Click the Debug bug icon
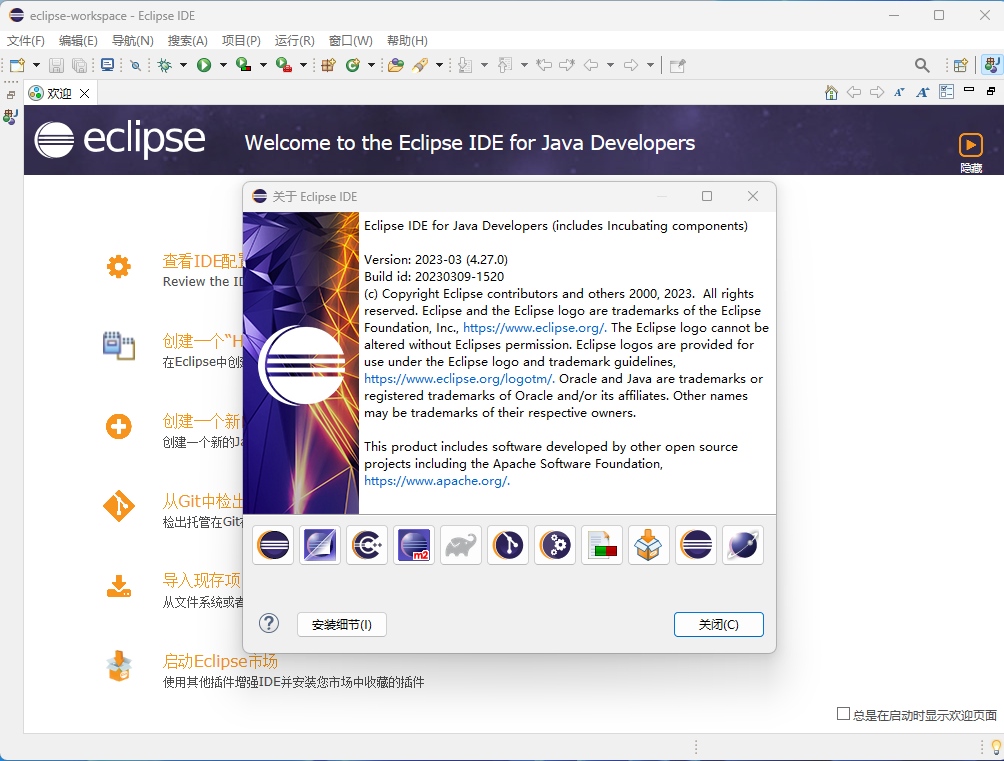 [x=165, y=65]
